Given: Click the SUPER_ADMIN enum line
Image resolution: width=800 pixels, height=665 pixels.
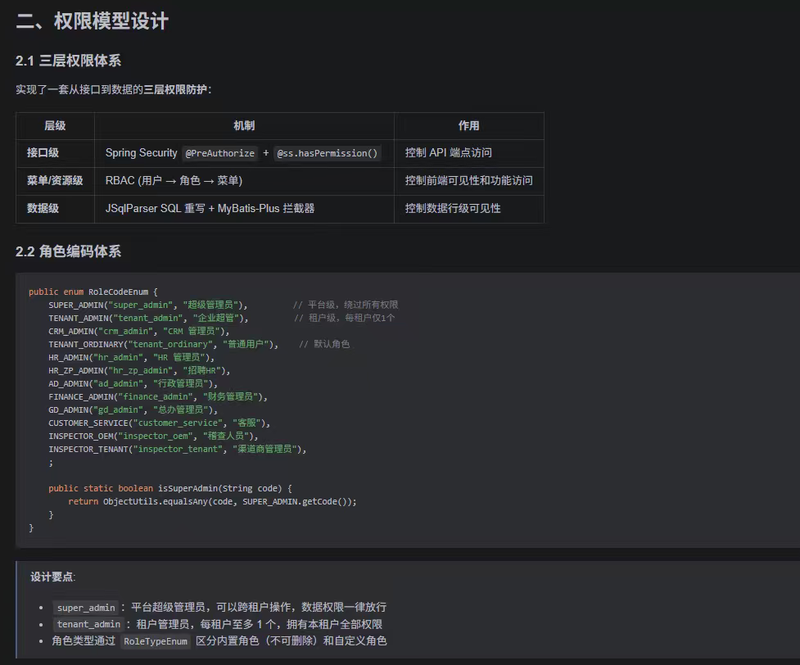Looking at the screenshot, I should 148,305.
